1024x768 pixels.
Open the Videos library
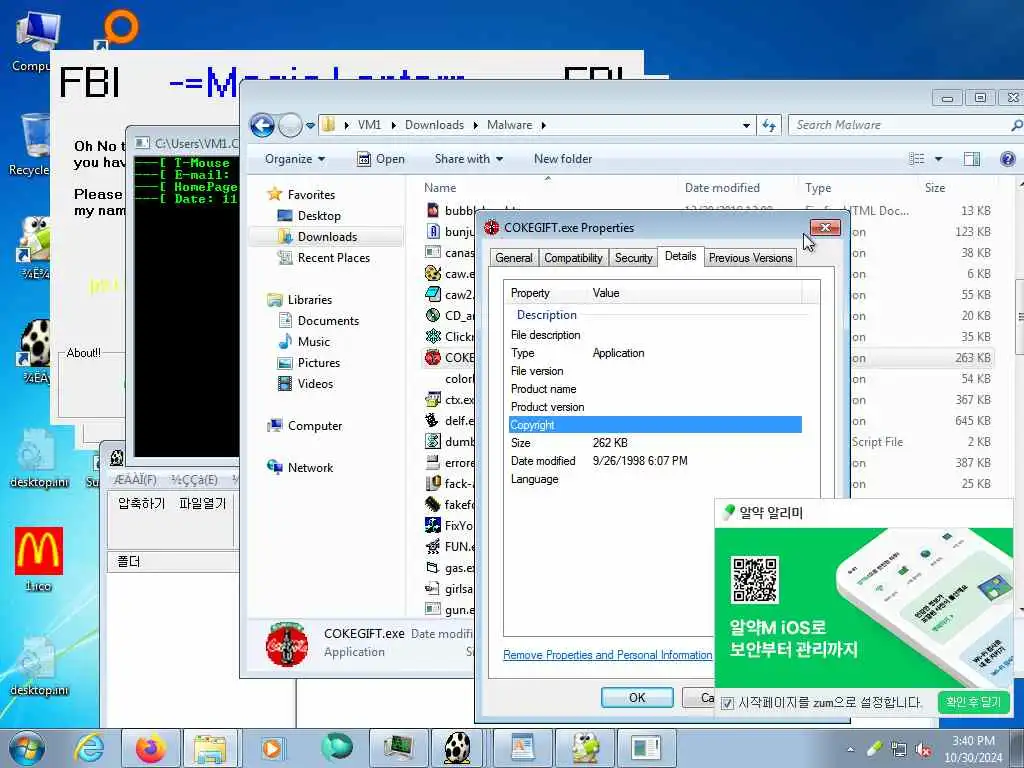315,383
